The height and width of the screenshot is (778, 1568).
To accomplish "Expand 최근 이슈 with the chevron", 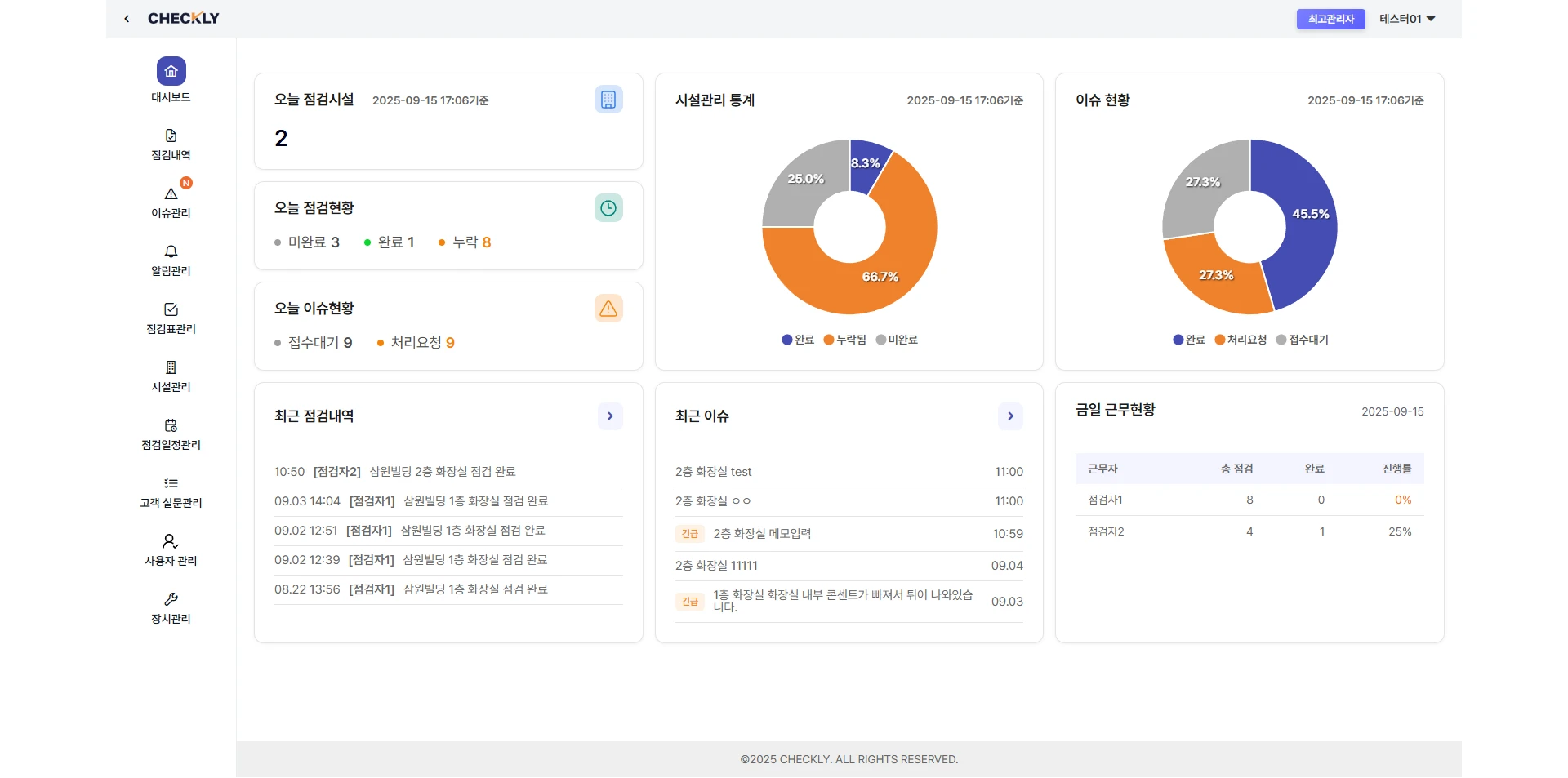I will pos(1010,416).
